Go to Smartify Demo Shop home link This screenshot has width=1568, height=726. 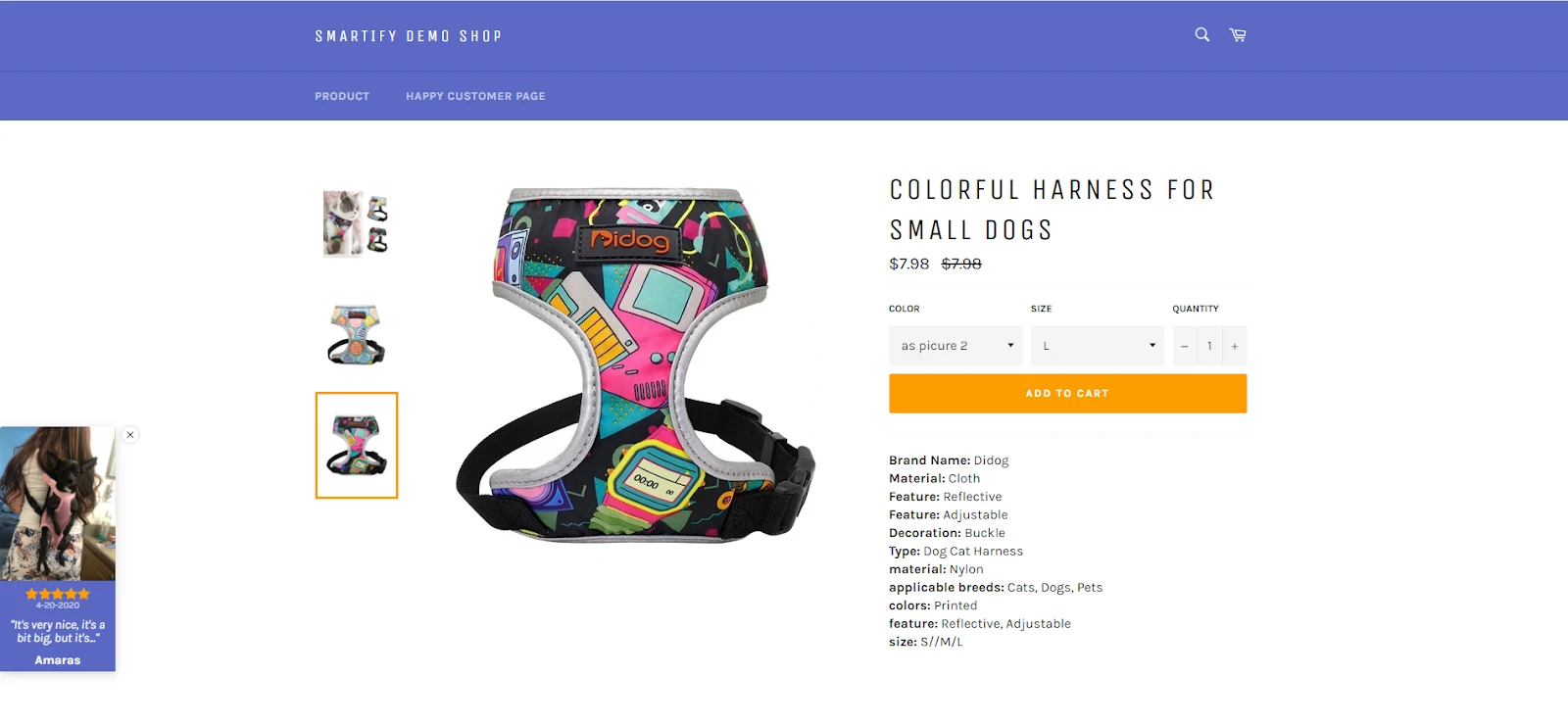click(x=408, y=36)
